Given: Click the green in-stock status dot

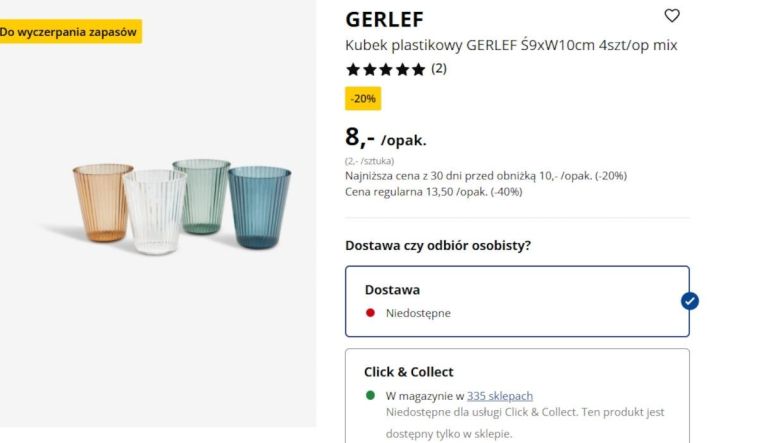Looking at the screenshot, I should 370,395.
